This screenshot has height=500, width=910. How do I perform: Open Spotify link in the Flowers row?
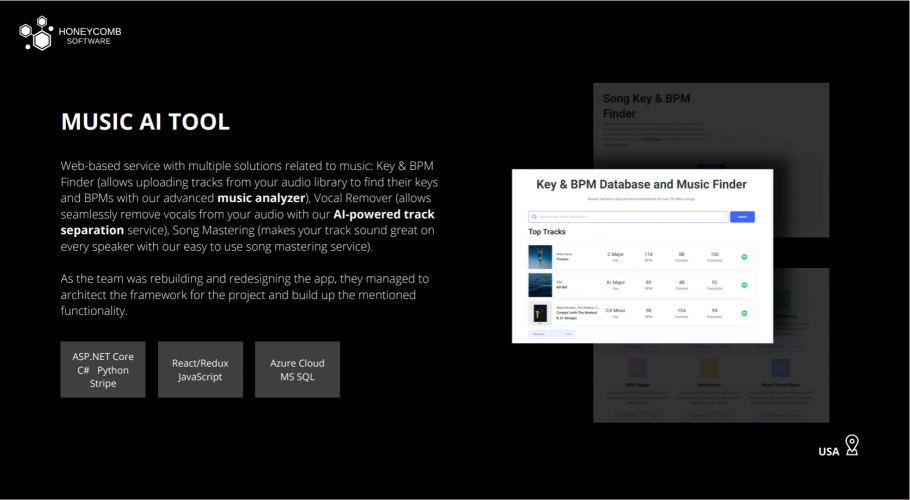[x=744, y=257]
